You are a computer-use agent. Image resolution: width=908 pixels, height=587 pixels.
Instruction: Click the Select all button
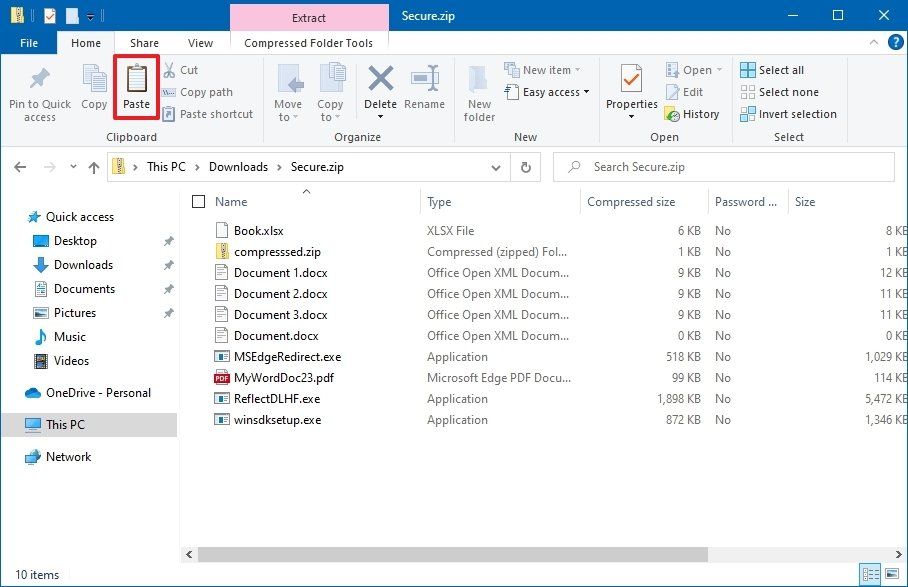[x=778, y=69]
